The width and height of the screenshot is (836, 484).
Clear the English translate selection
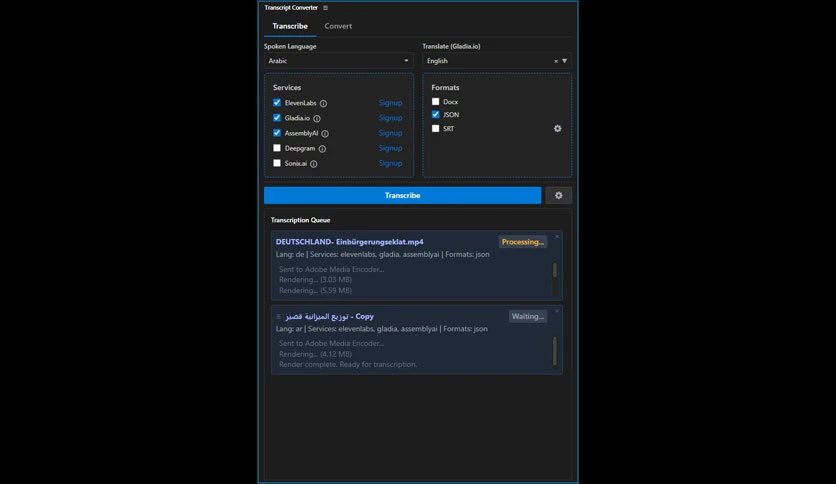556,61
